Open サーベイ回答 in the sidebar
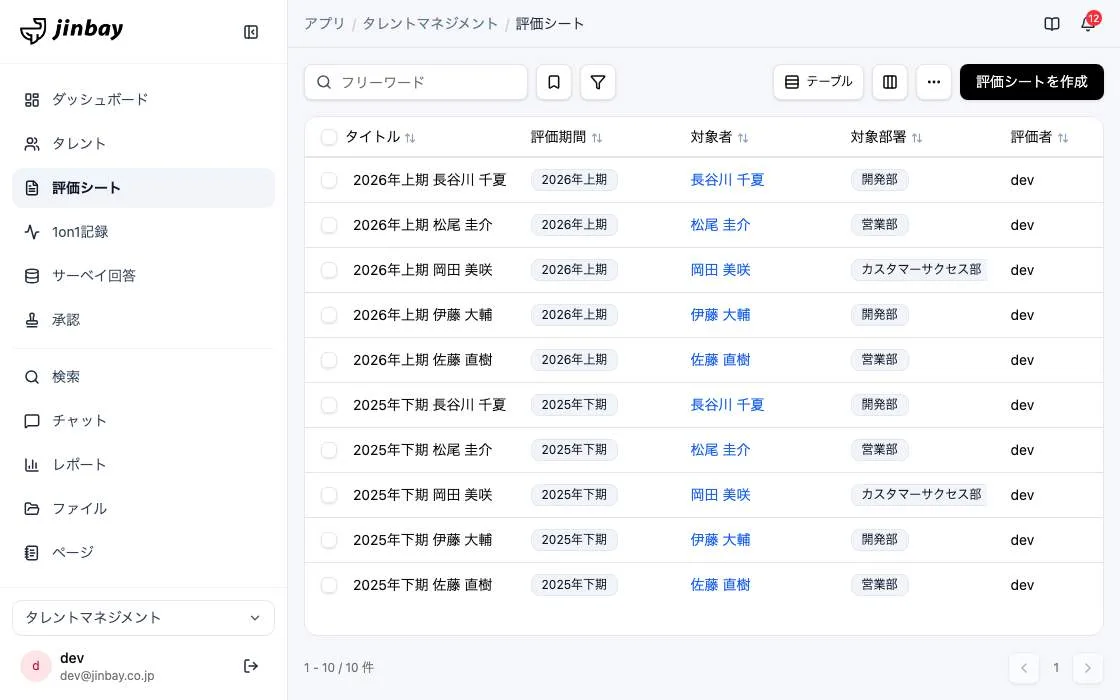The image size is (1120, 700). pyautogui.click(x=144, y=276)
